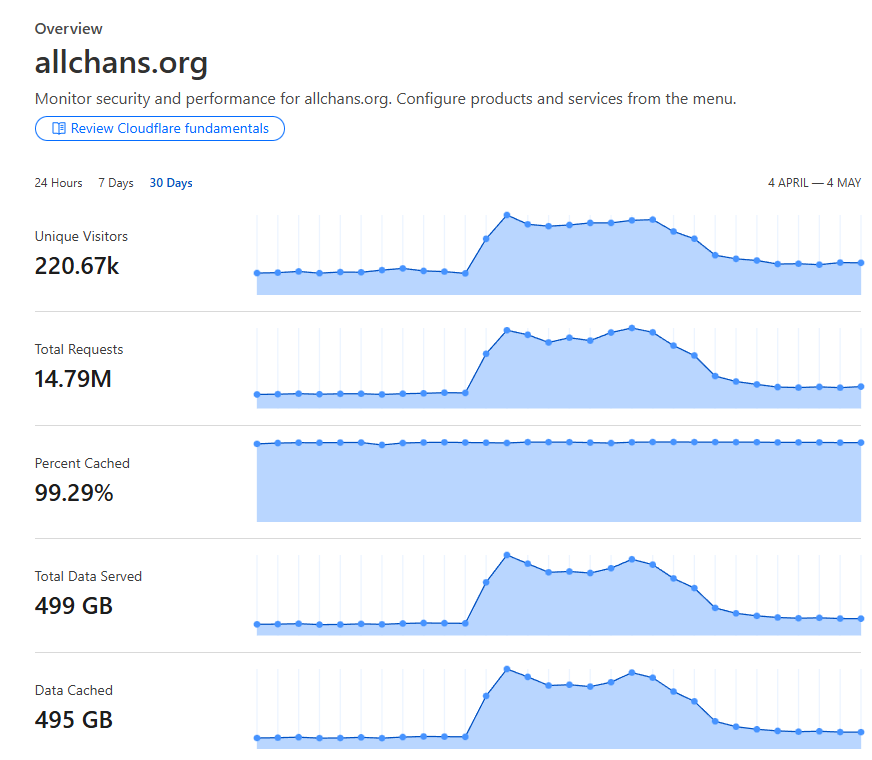Click the peak point on Total Data Served chart
Viewport: 872px width, 760px height.
[x=507, y=555]
